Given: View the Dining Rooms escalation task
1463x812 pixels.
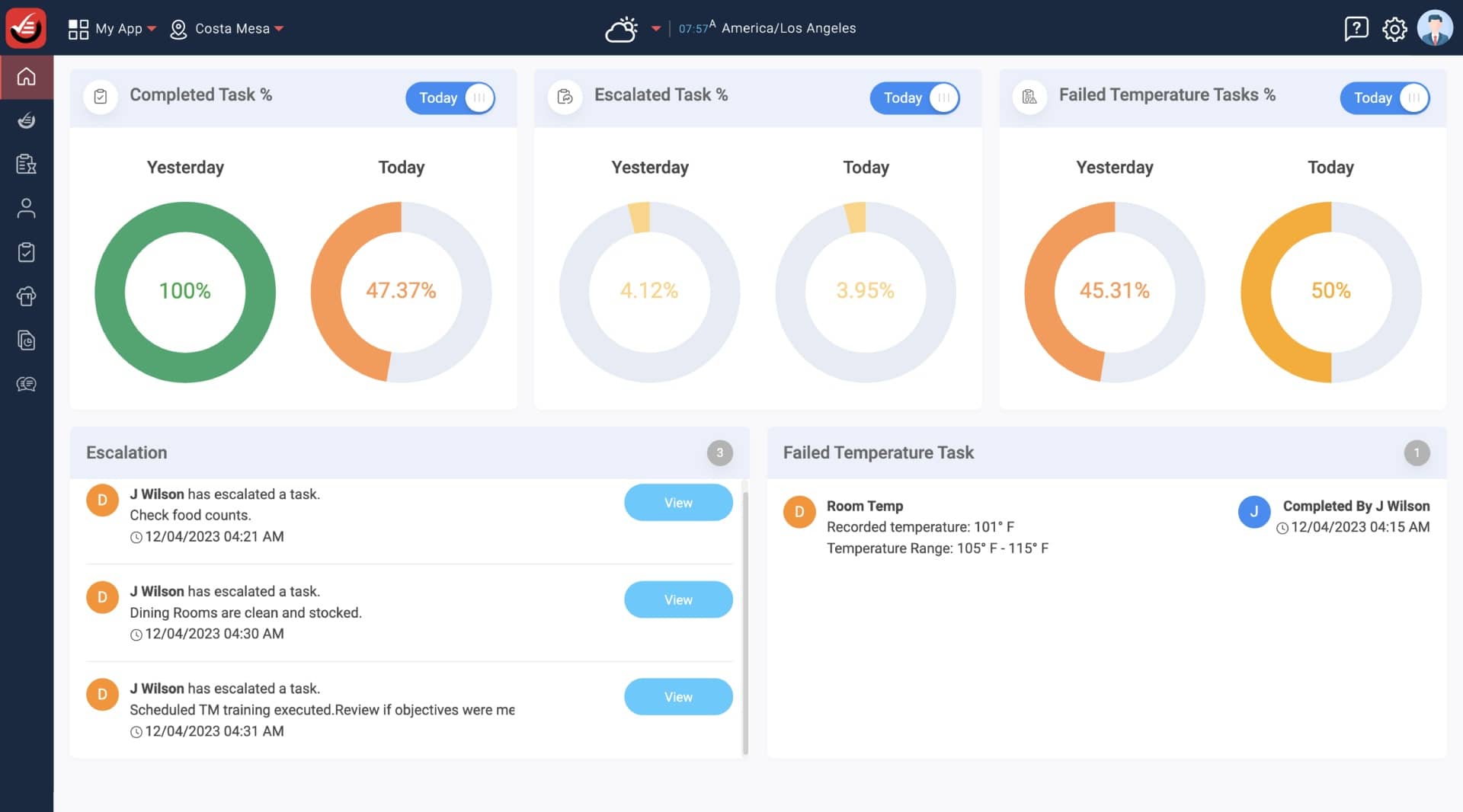Looking at the screenshot, I should pos(678,599).
